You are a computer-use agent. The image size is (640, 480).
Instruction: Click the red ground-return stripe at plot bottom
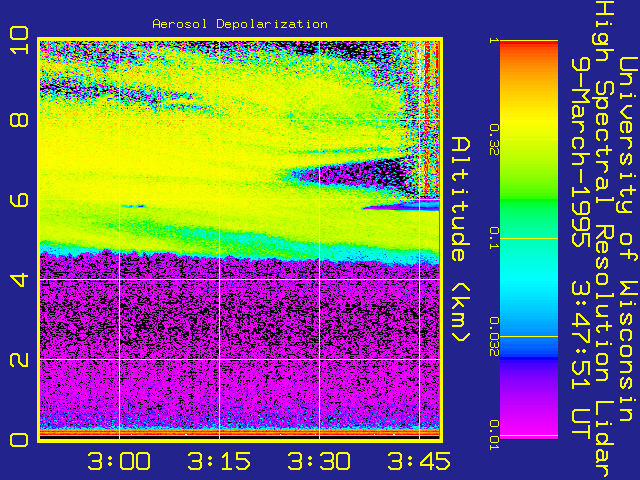(240, 432)
